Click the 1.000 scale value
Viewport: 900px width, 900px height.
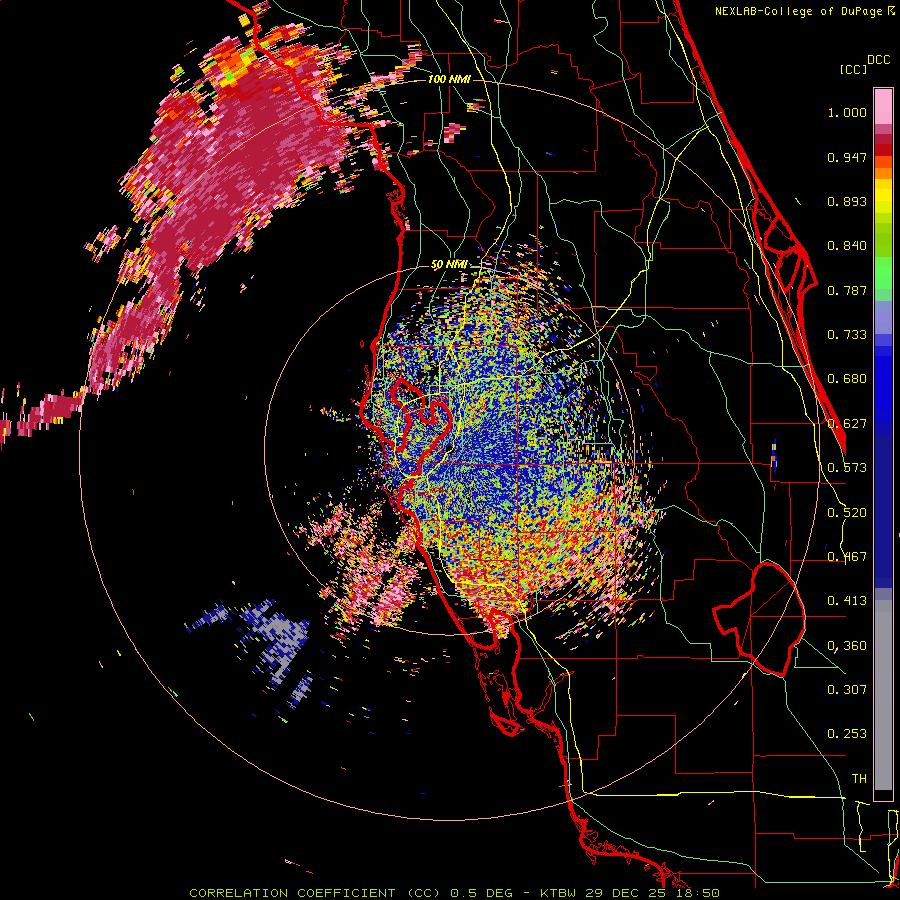[x=847, y=112]
